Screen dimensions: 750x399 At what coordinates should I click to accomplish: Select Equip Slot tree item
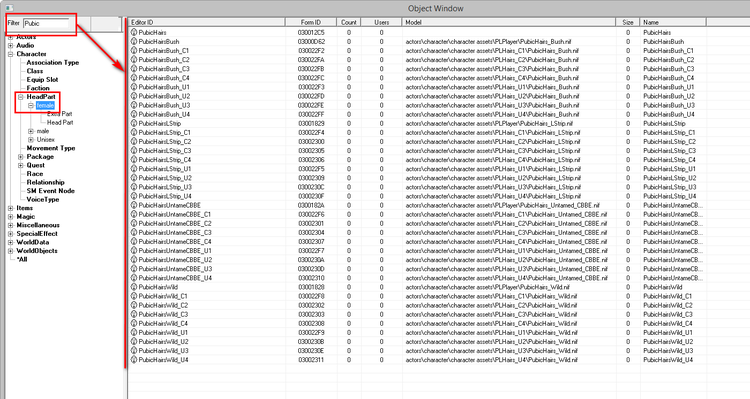pos(42,79)
